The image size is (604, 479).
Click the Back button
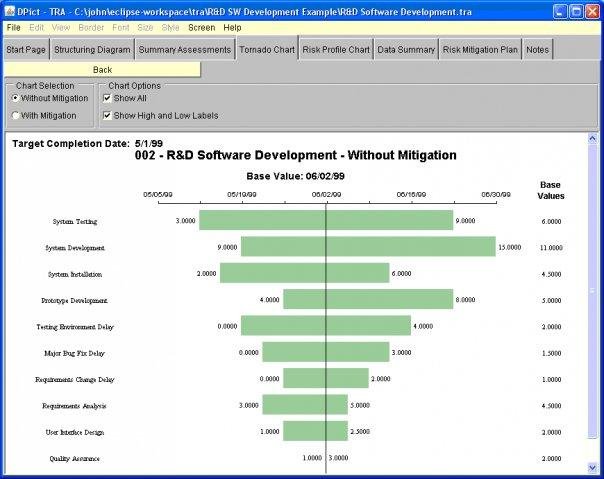click(102, 70)
